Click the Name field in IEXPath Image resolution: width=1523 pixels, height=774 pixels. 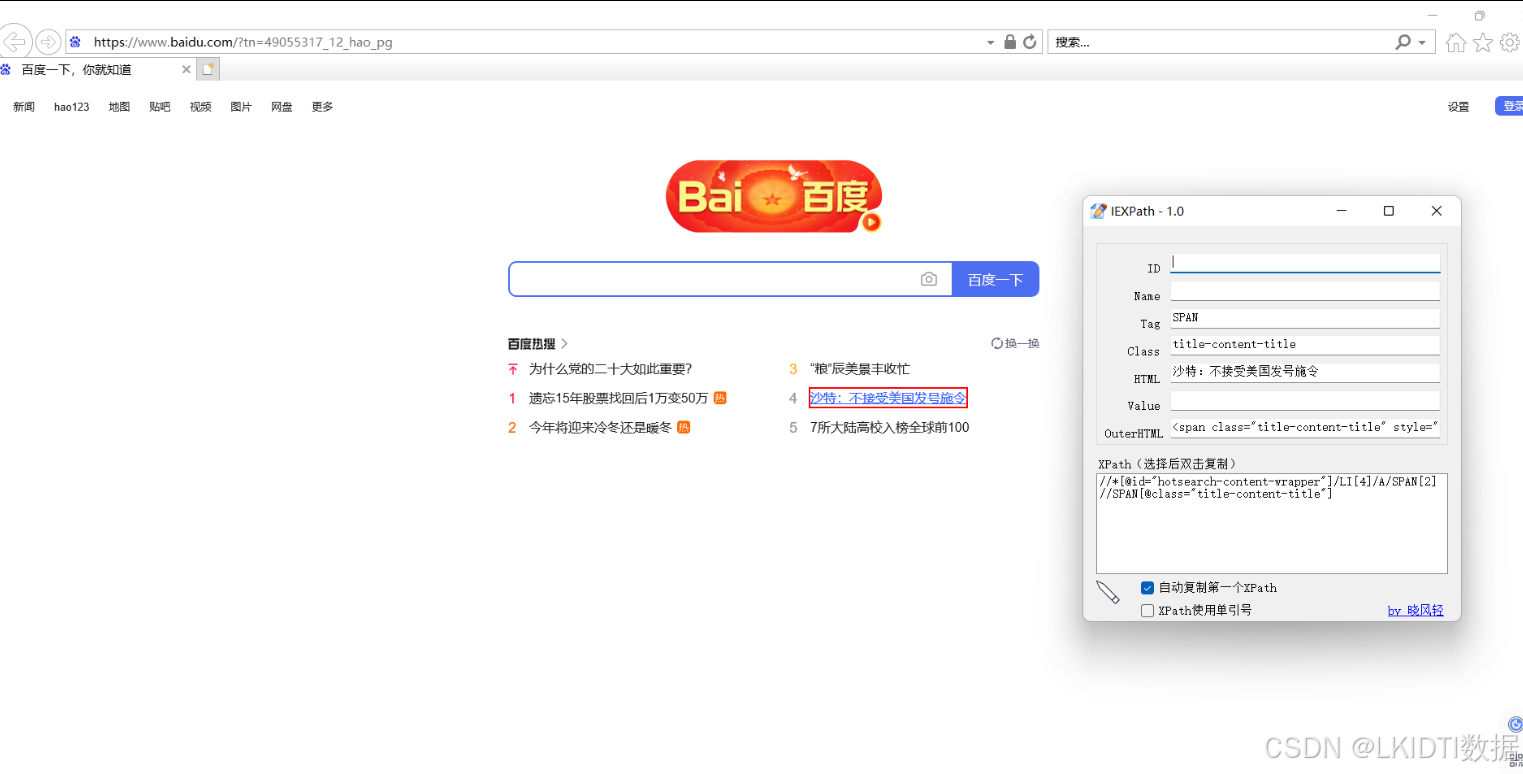tap(1305, 291)
